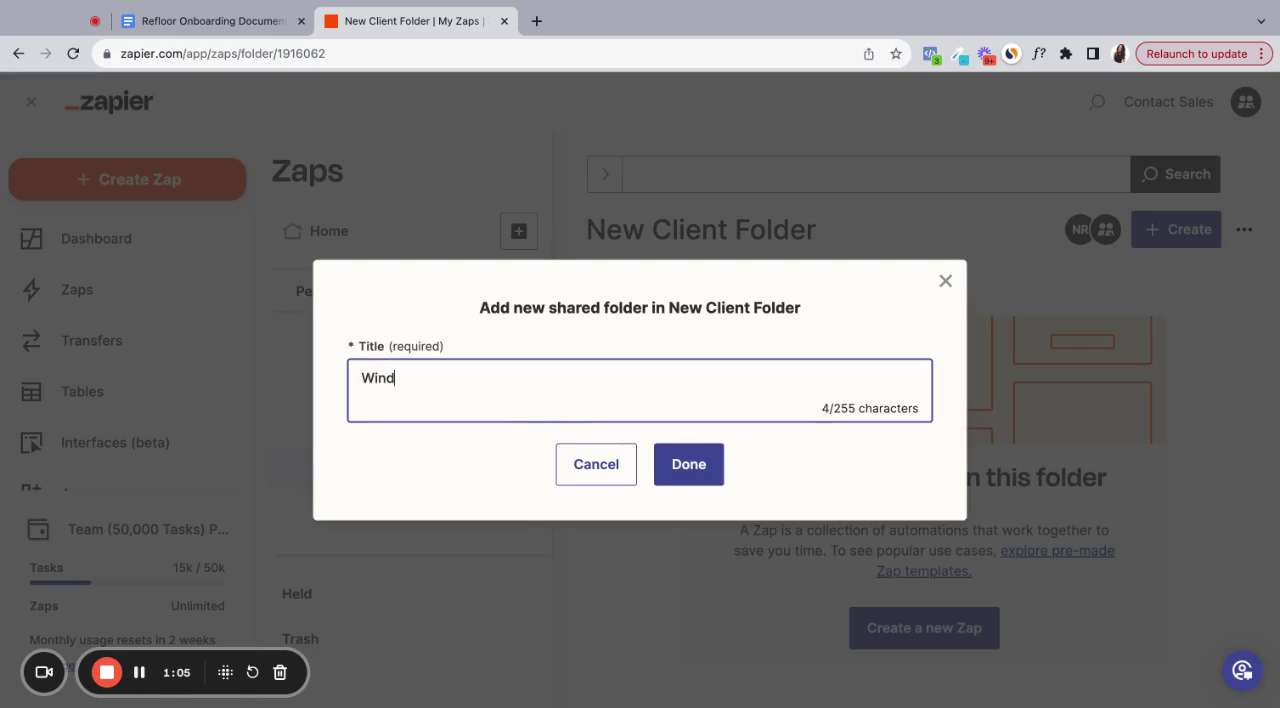Click the share page icon in address bar
Screen dimensions: 1280x708
tap(868, 54)
